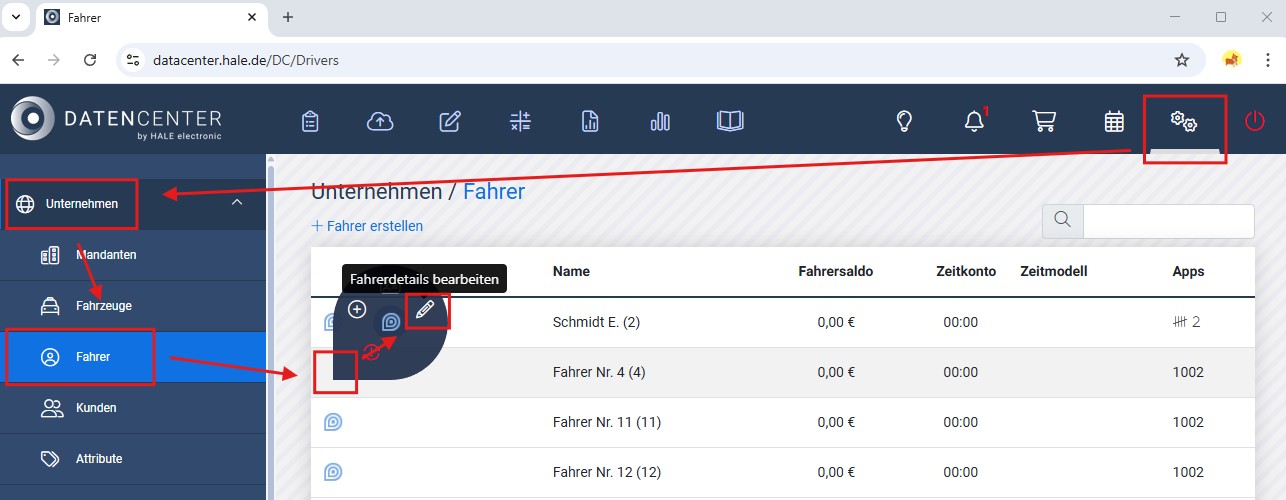
Task: View site information icon in address bar
Action: click(x=132, y=60)
